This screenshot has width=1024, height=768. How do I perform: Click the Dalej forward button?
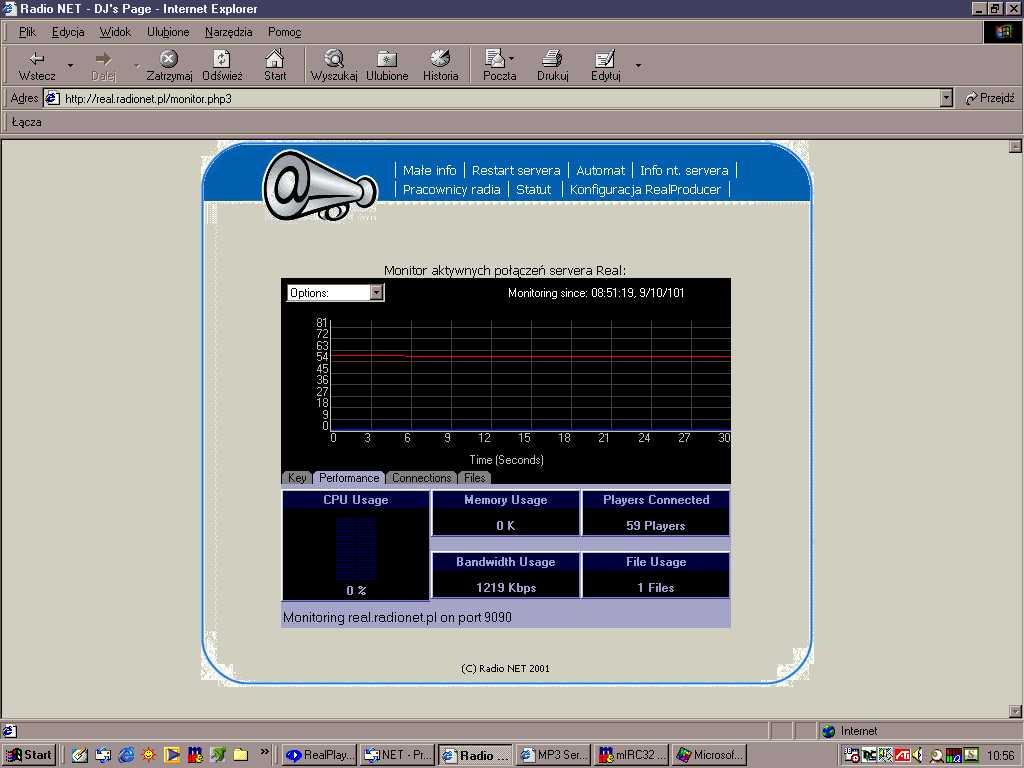103,65
